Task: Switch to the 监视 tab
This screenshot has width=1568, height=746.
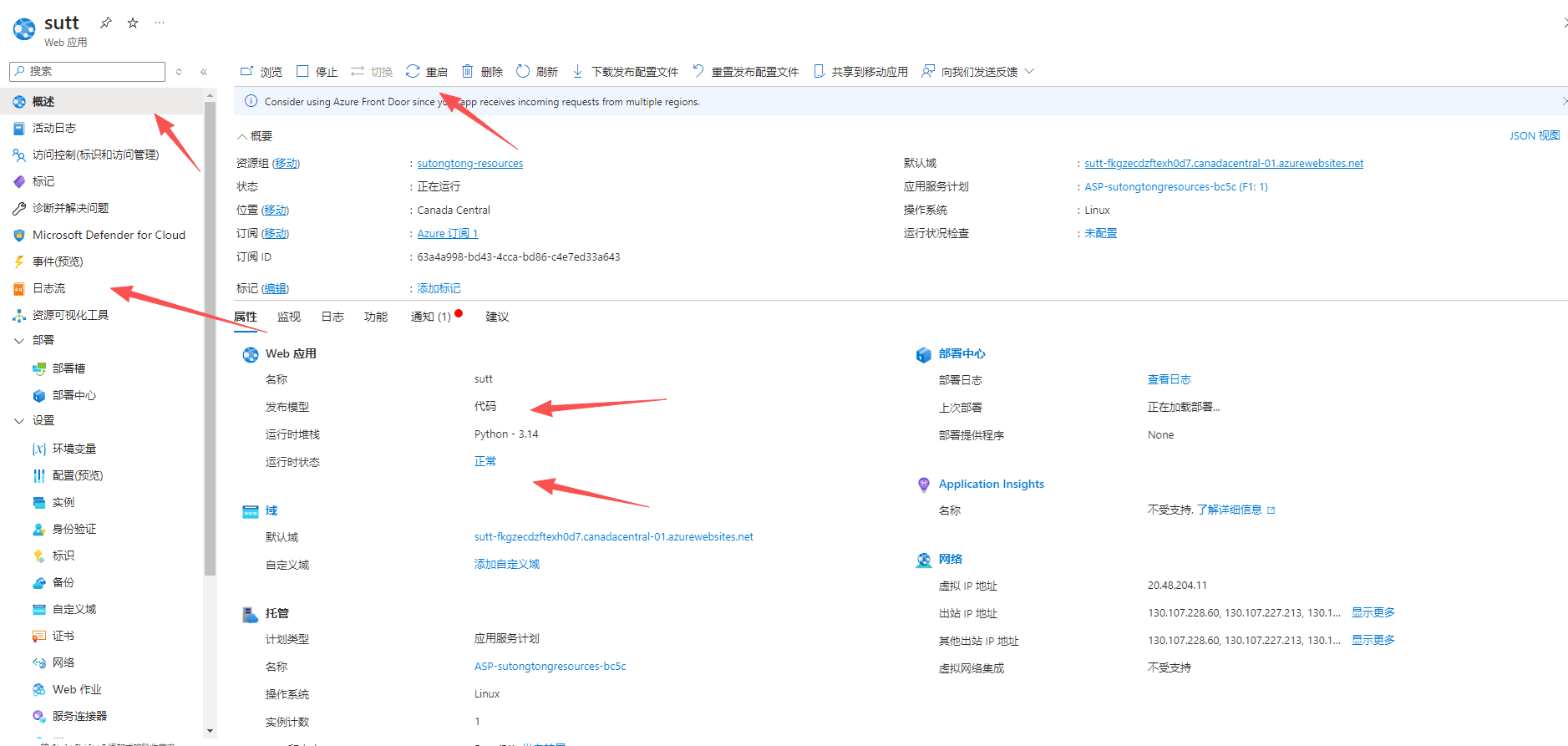Action: click(x=288, y=317)
